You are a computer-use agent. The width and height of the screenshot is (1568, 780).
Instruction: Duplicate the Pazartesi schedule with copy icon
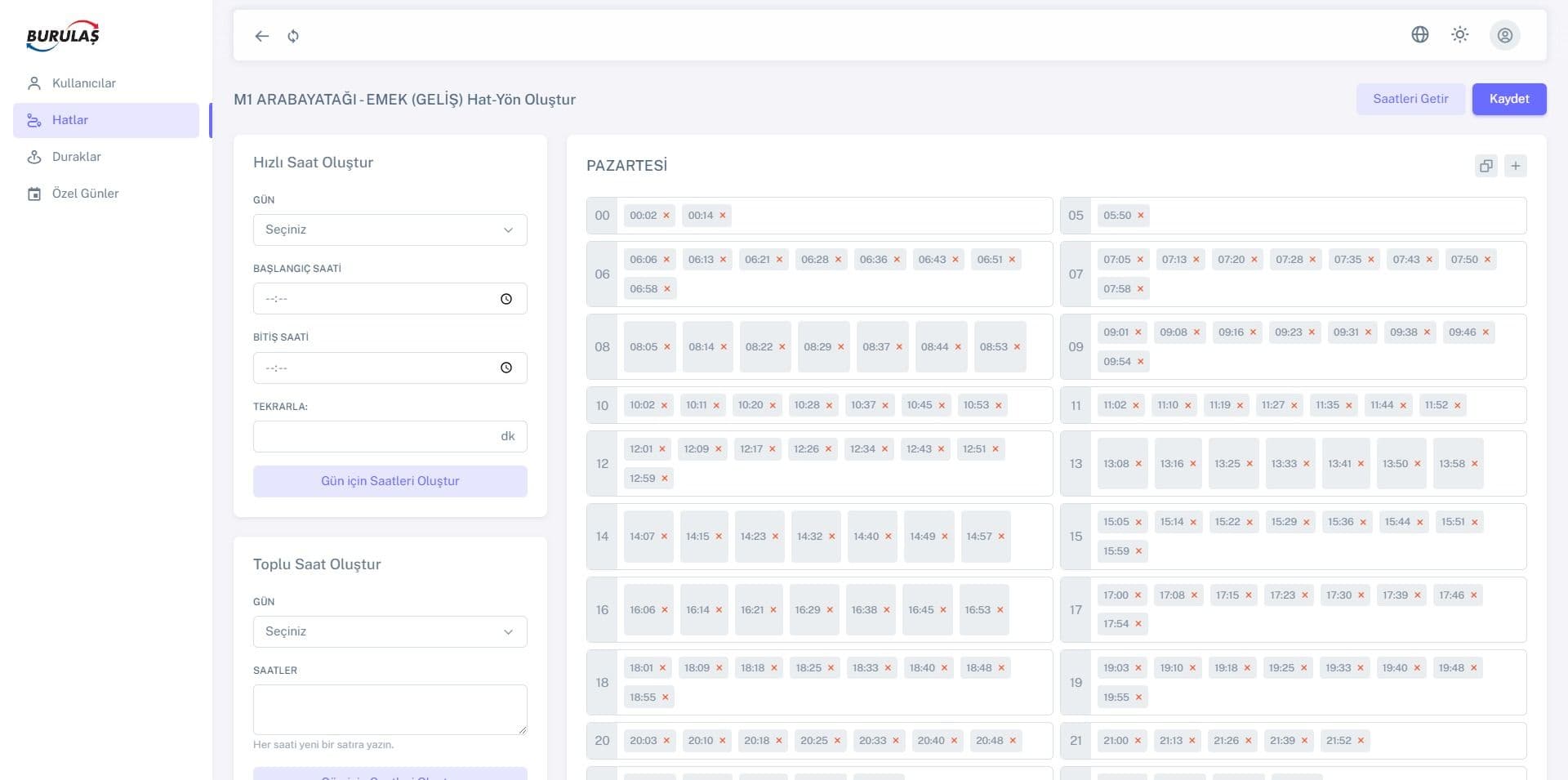(x=1486, y=166)
